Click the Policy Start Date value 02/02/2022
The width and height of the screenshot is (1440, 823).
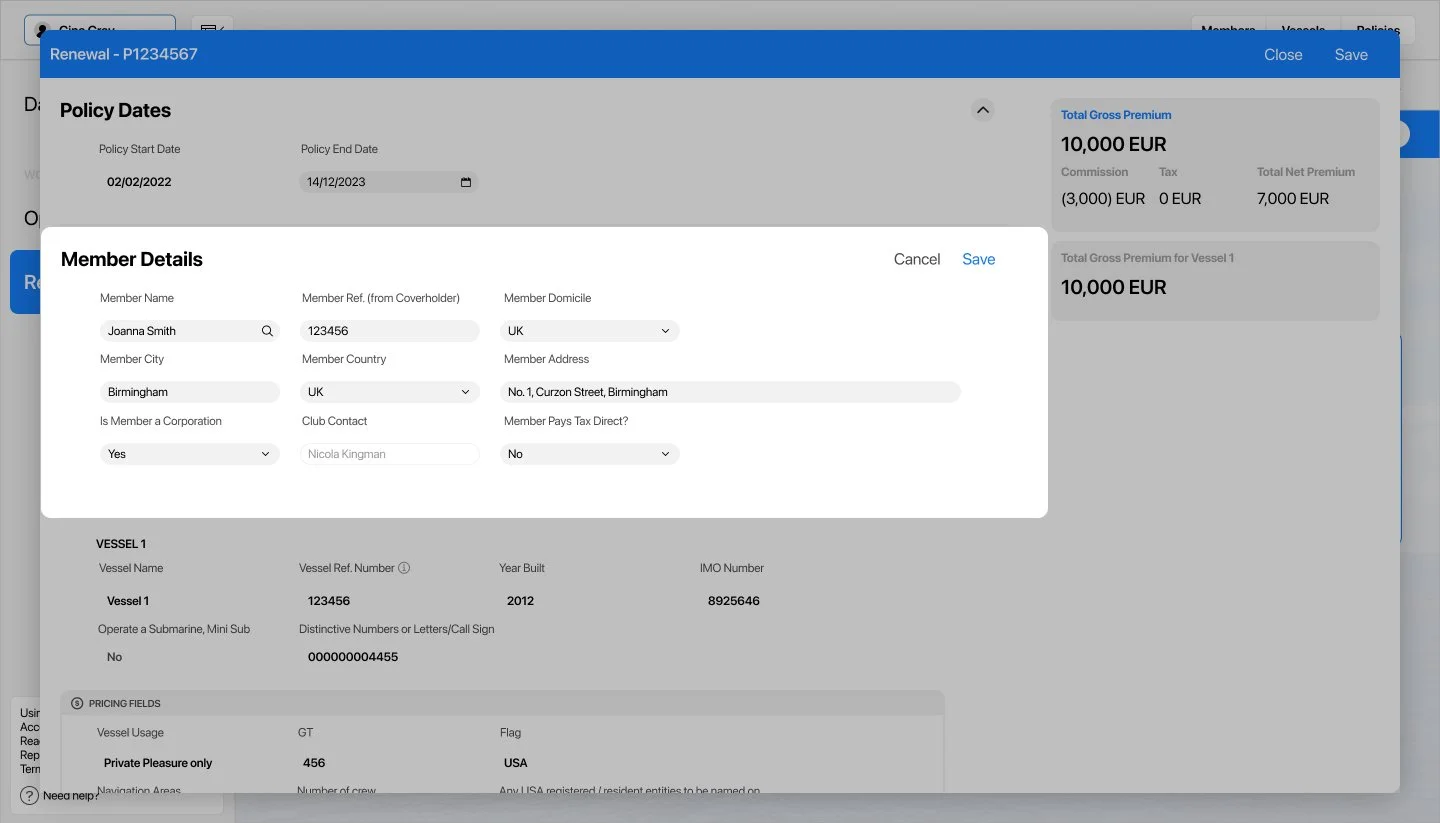[139, 182]
